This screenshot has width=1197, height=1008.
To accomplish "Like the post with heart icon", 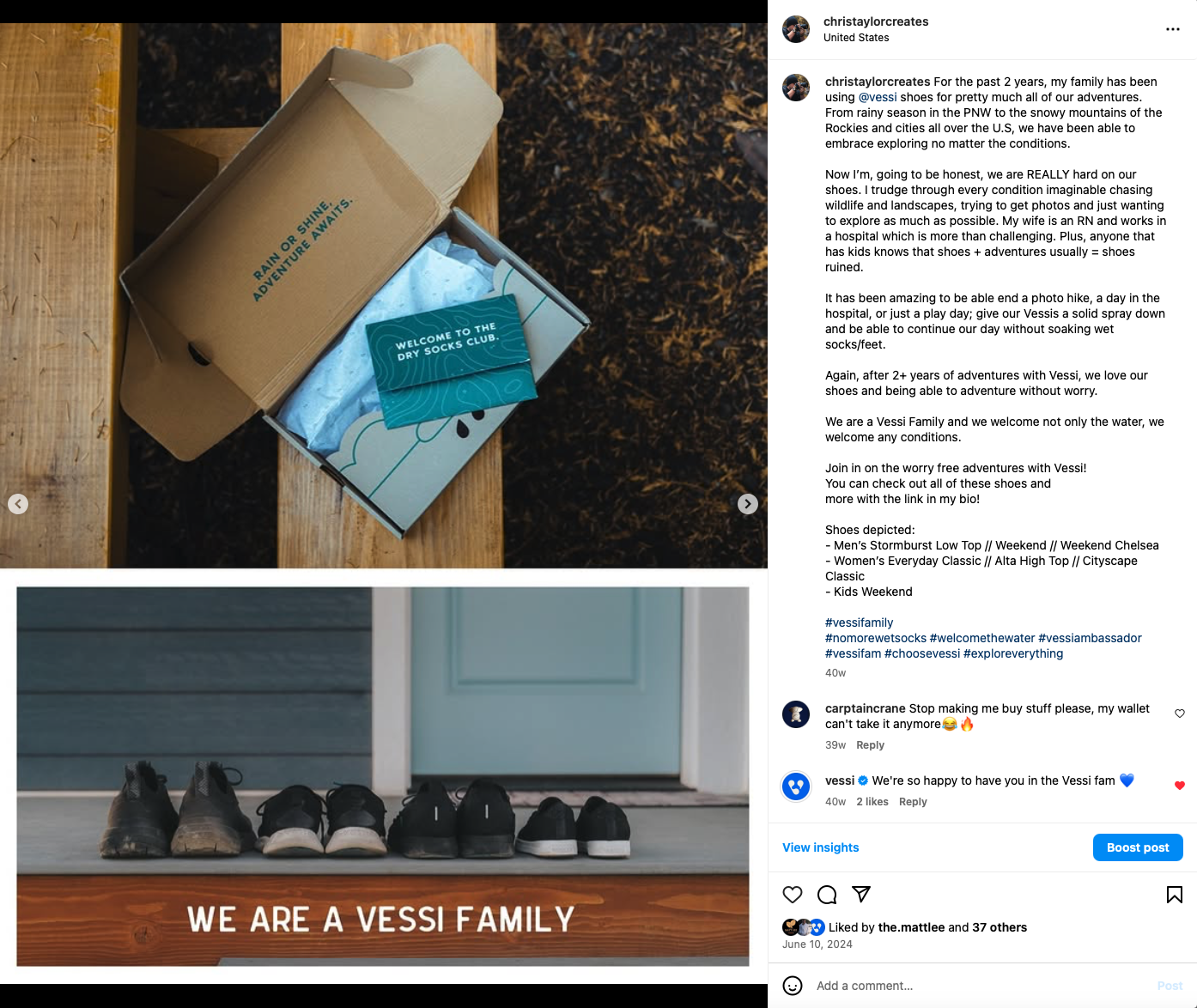I will [793, 895].
